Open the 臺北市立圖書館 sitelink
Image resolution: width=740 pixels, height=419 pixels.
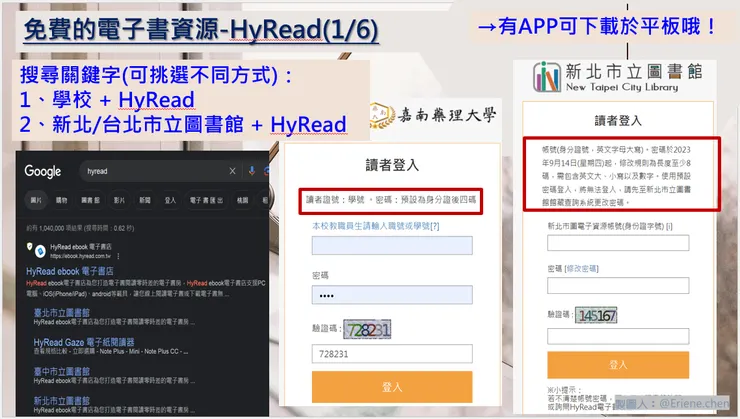[x=61, y=312]
